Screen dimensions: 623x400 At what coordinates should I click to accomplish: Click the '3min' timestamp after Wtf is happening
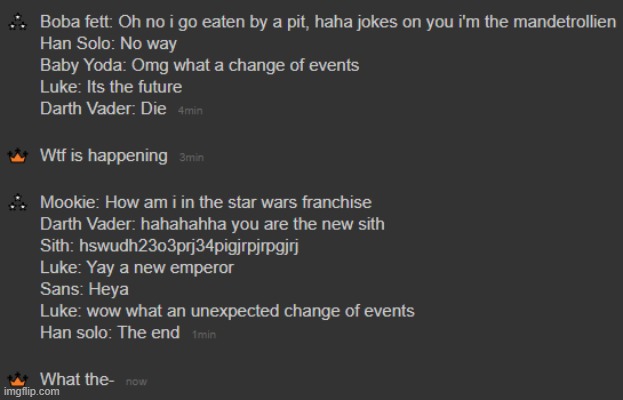point(192,158)
